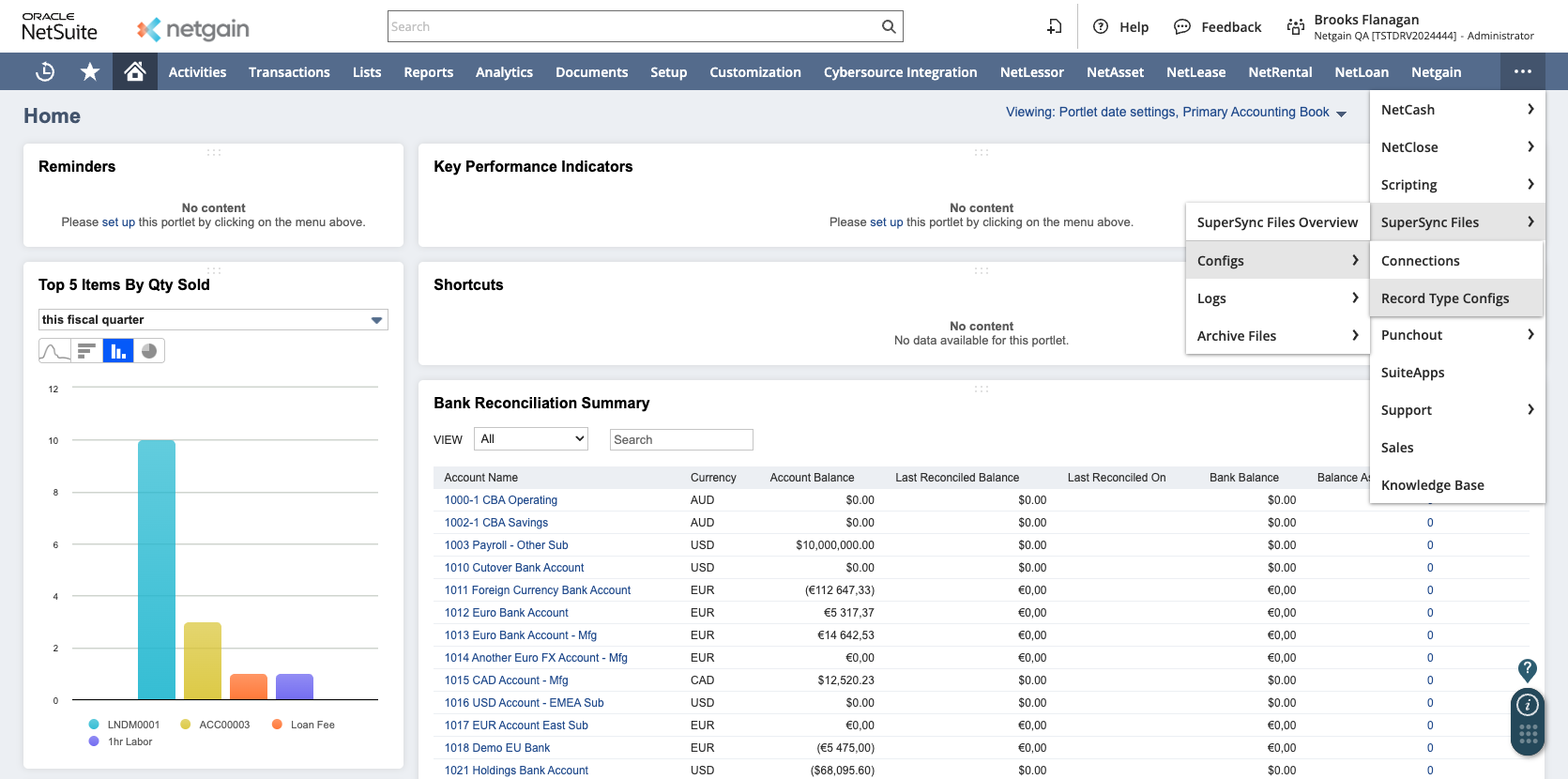The height and width of the screenshot is (779, 1568).
Task: Switch chart to horizontal bar view
Action: 86,351
